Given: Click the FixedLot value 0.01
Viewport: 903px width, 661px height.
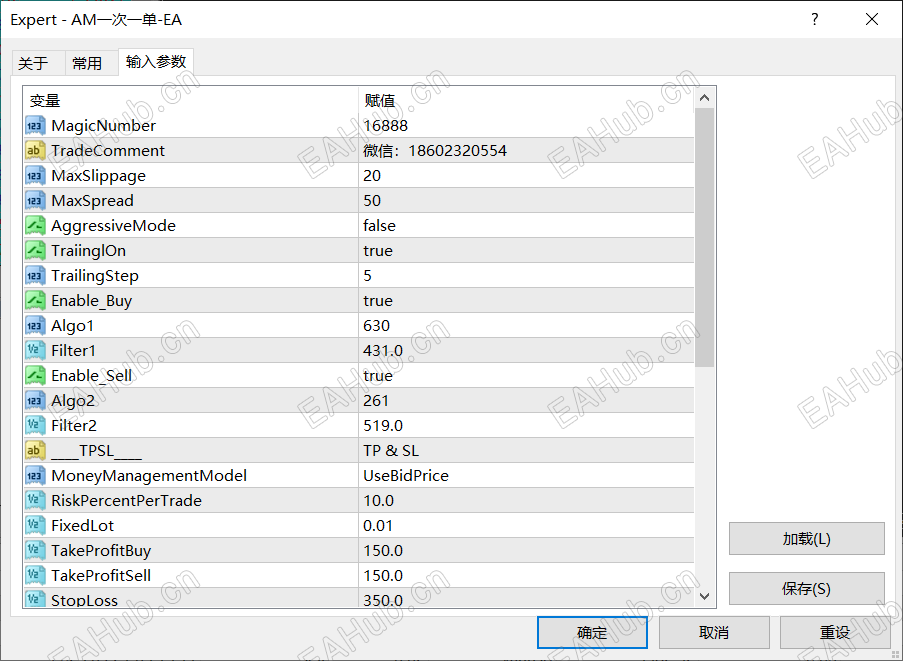Looking at the screenshot, I should coord(378,526).
